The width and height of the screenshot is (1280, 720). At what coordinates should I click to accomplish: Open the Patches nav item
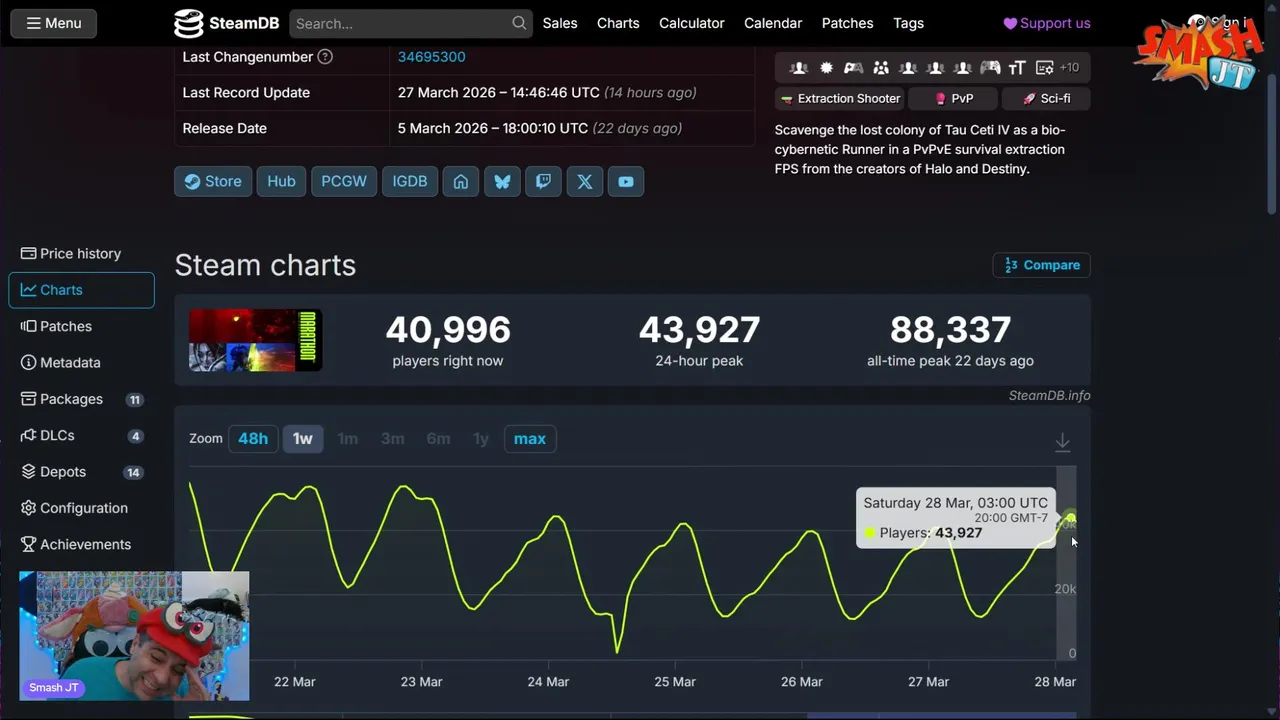[847, 23]
